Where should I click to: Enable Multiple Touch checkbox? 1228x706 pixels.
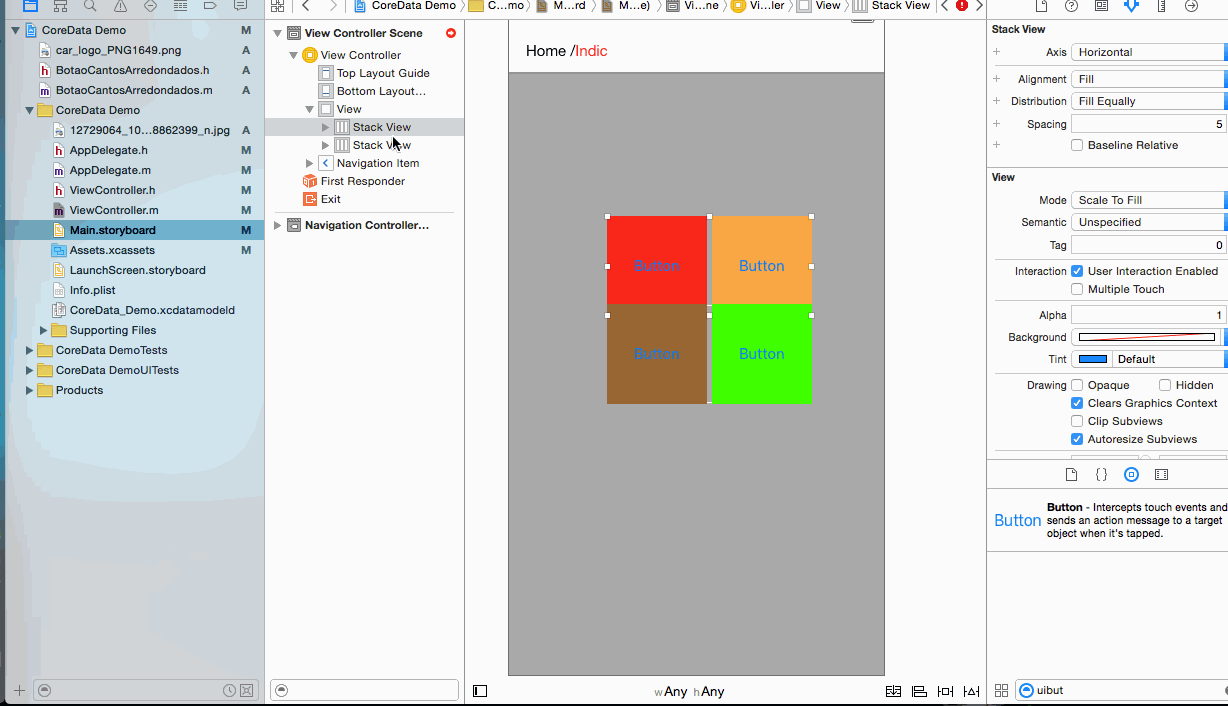(1077, 289)
